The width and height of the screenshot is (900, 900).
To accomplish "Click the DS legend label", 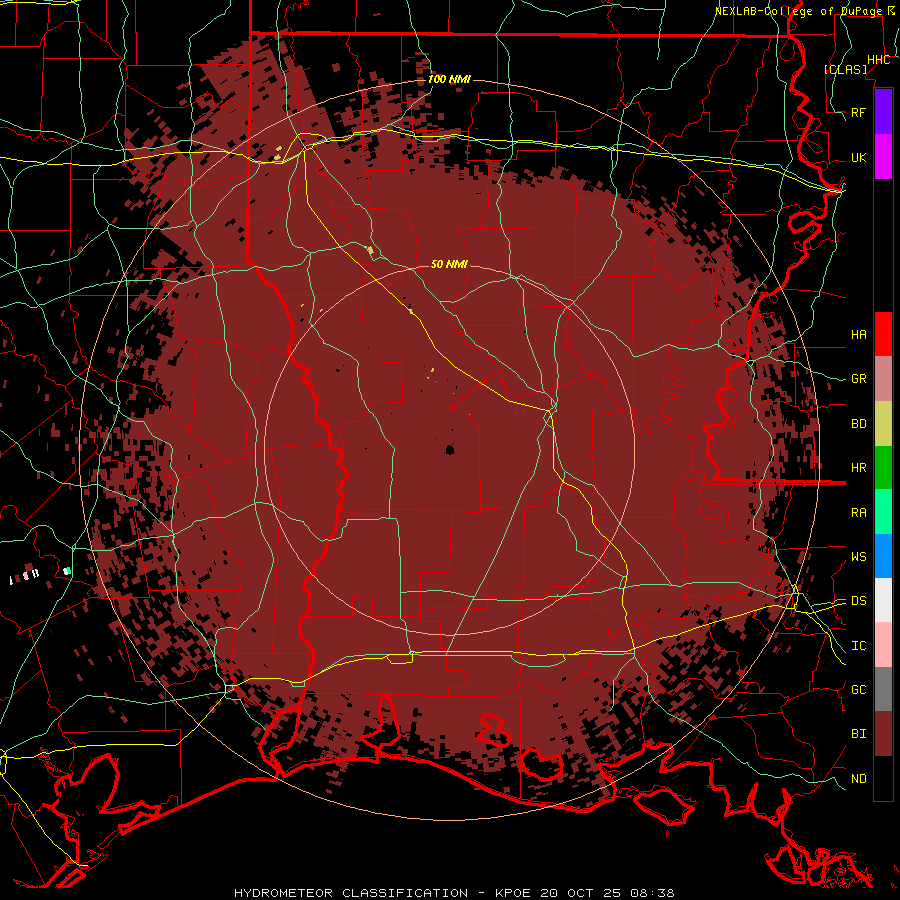I will coord(859,601).
